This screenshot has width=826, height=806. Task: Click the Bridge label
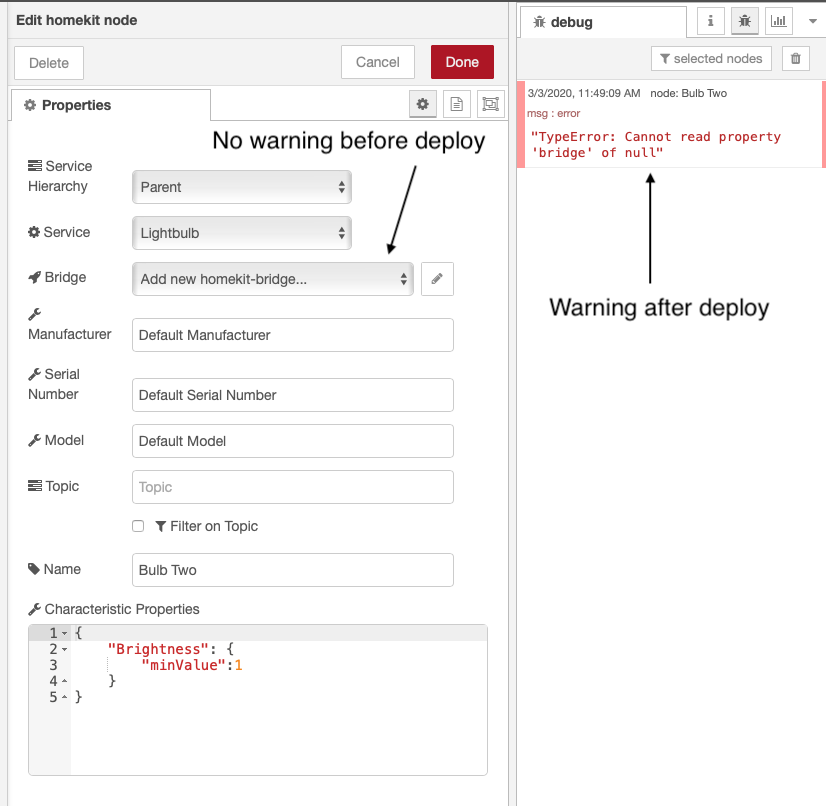[x=65, y=277]
